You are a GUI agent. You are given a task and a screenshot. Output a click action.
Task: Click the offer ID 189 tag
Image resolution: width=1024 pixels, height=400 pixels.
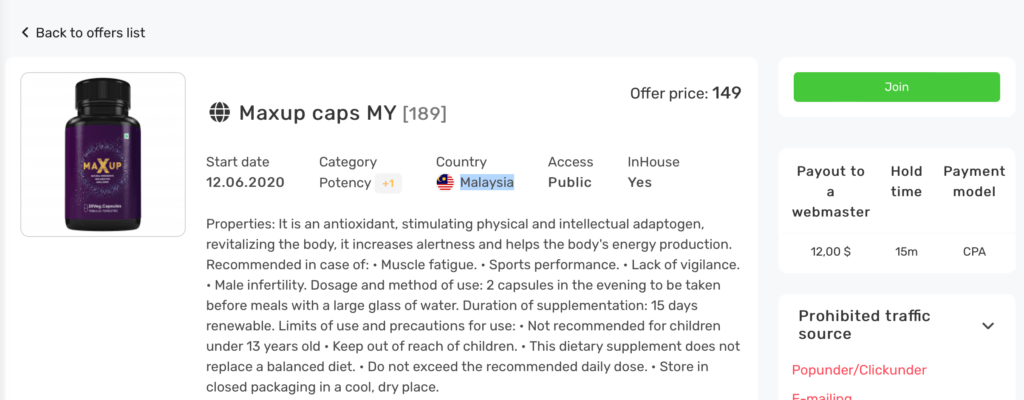pyautogui.click(x=424, y=113)
